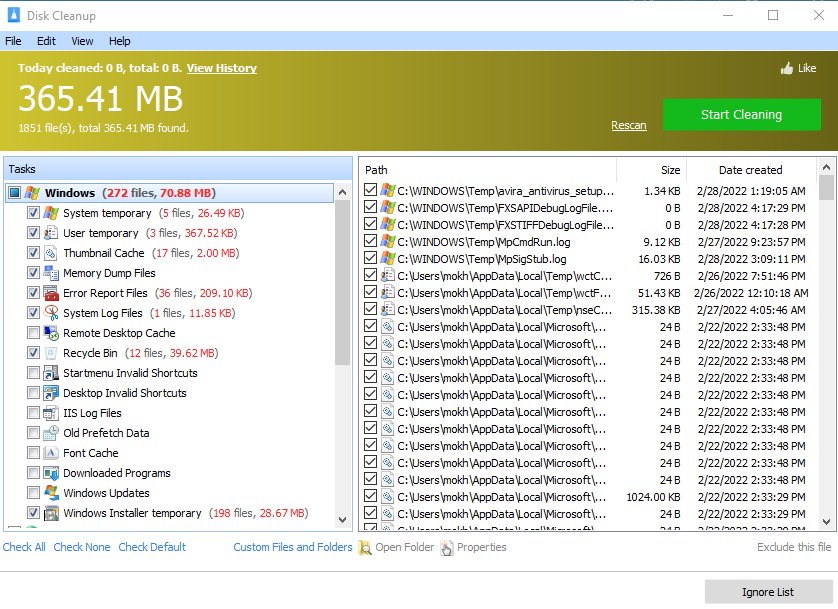Image resolution: width=838 pixels, height=609 pixels.
Task: Click the Rescan link
Action: click(629, 125)
